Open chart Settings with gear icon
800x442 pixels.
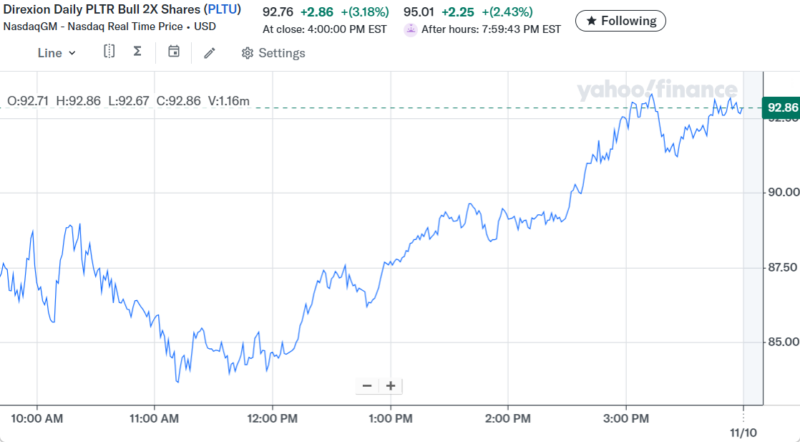pos(273,53)
